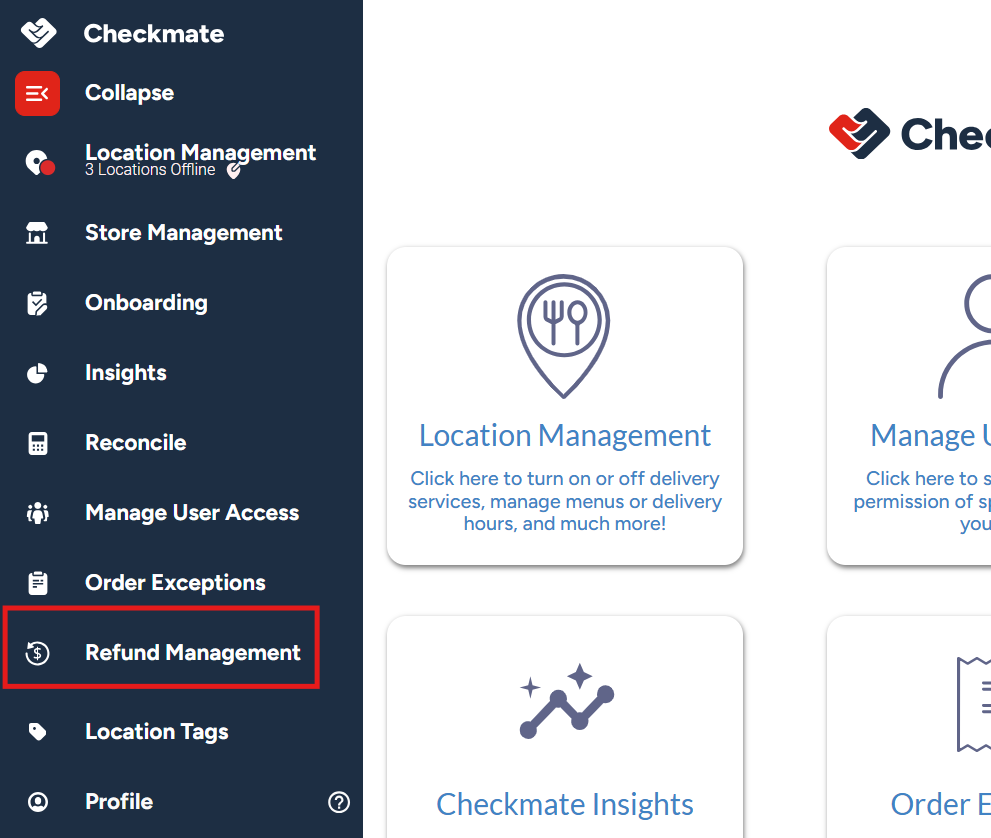Screen dimensions: 991x838
Task: Click the '3 Locations Offline' status text
Action: (150, 170)
